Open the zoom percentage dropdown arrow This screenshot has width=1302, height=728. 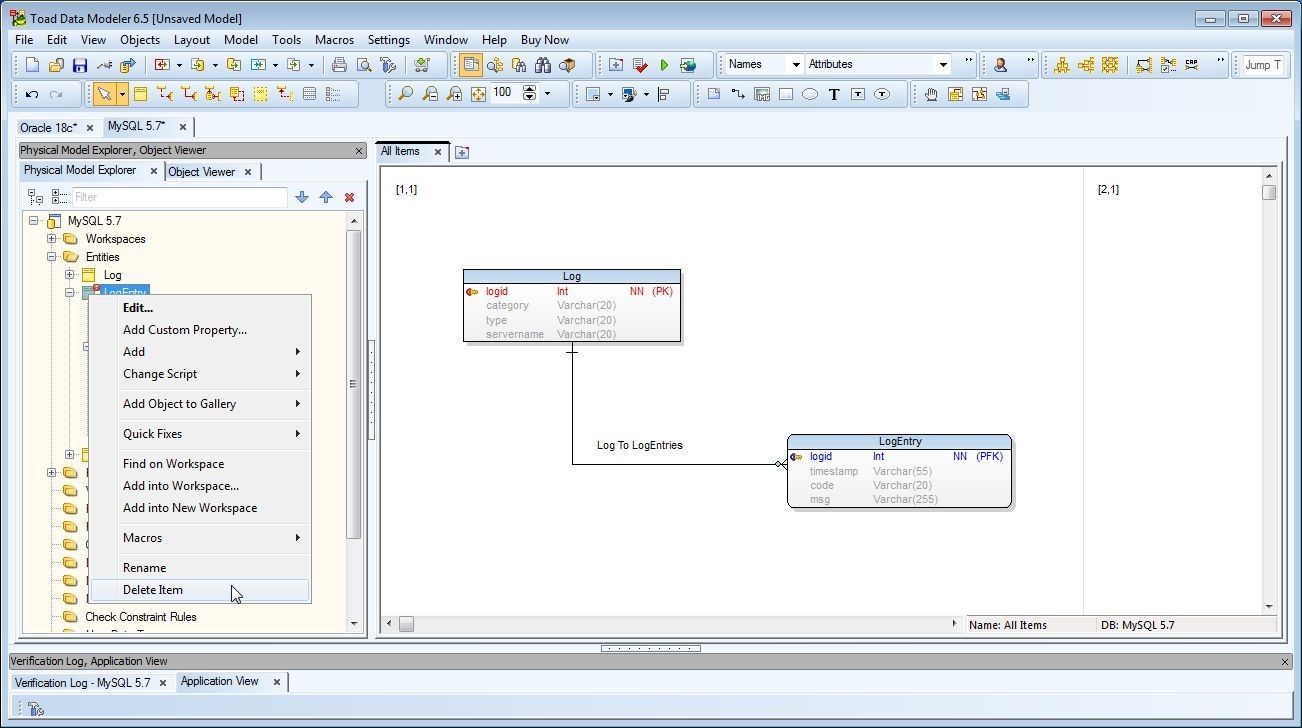point(547,94)
